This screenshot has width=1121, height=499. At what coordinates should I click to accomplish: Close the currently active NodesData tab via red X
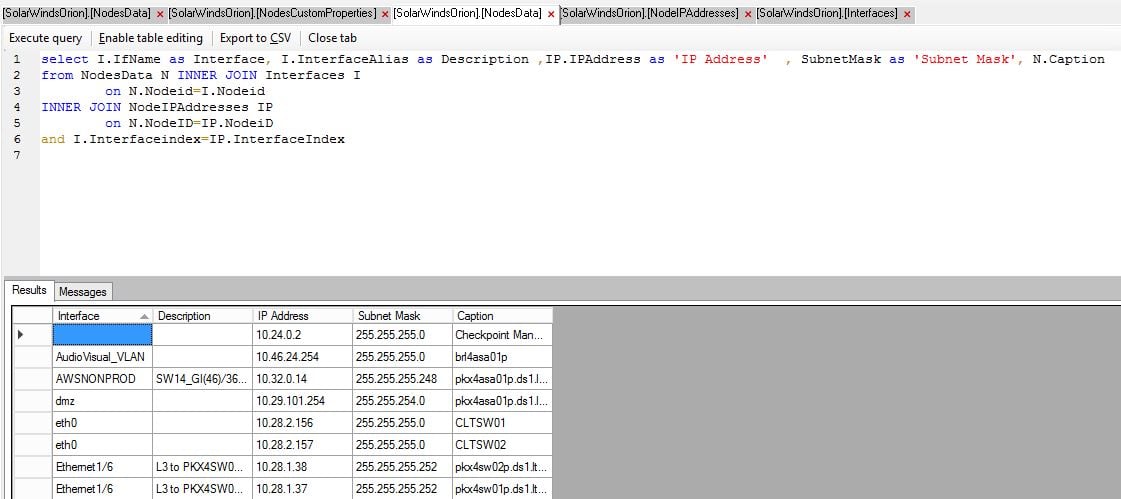(551, 14)
